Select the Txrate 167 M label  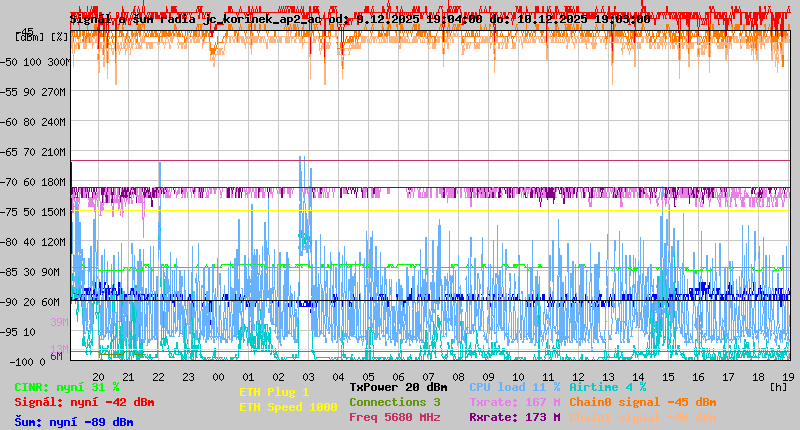(515, 402)
